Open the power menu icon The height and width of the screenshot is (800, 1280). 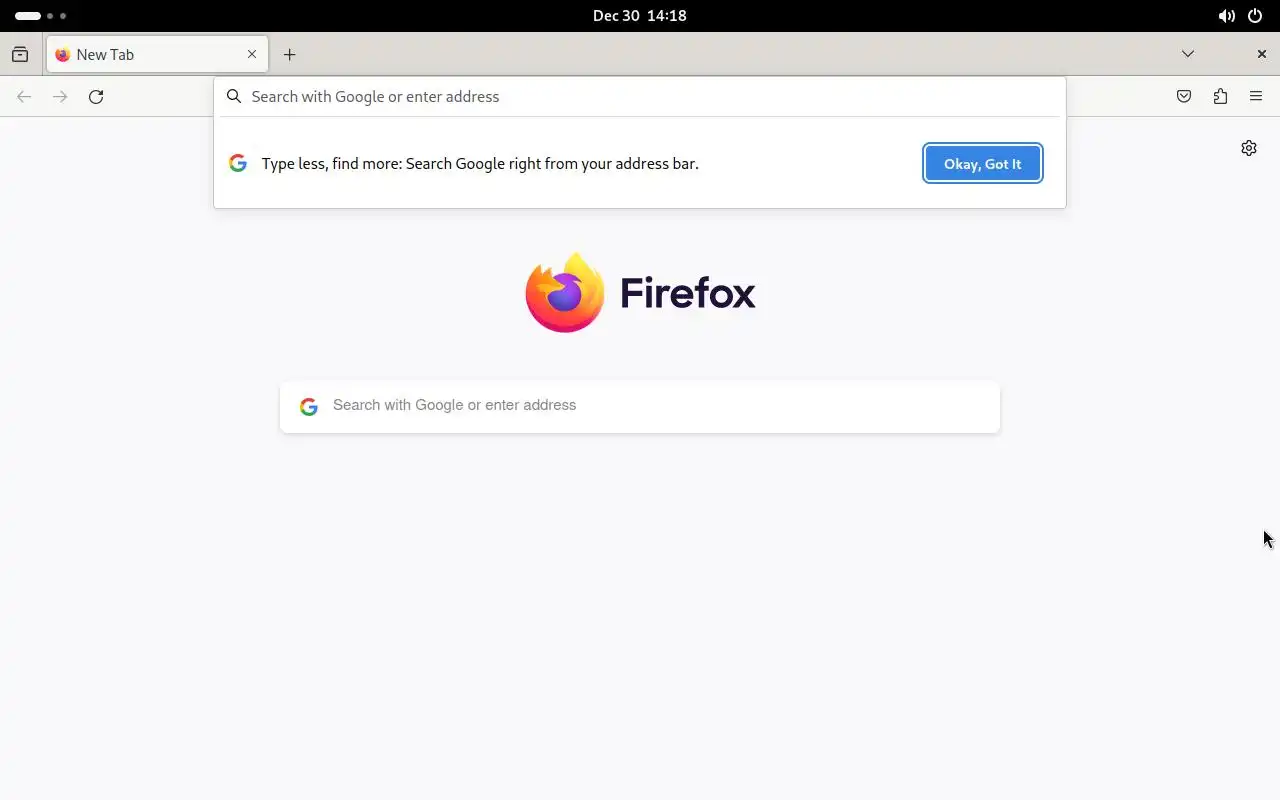point(1255,16)
